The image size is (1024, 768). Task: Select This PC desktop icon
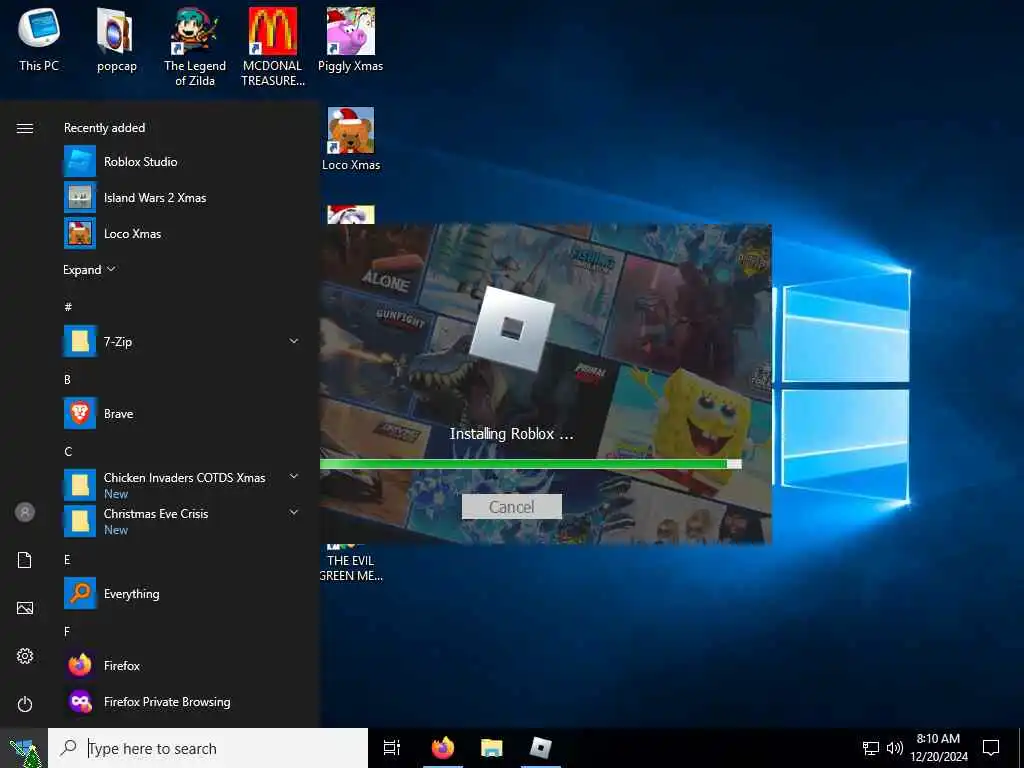tap(39, 39)
